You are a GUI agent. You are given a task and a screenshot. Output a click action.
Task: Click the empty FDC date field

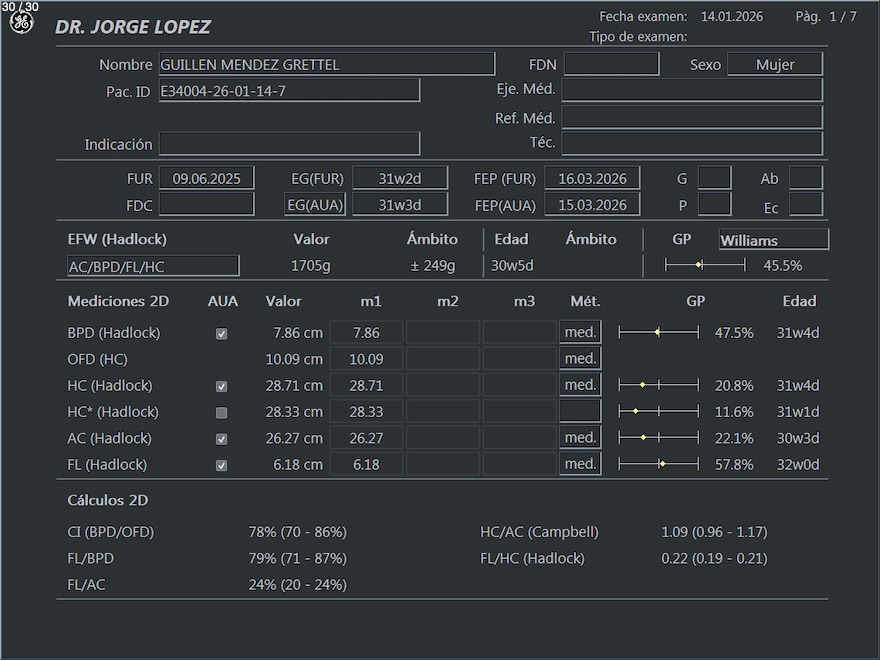pyautogui.click(x=206, y=205)
